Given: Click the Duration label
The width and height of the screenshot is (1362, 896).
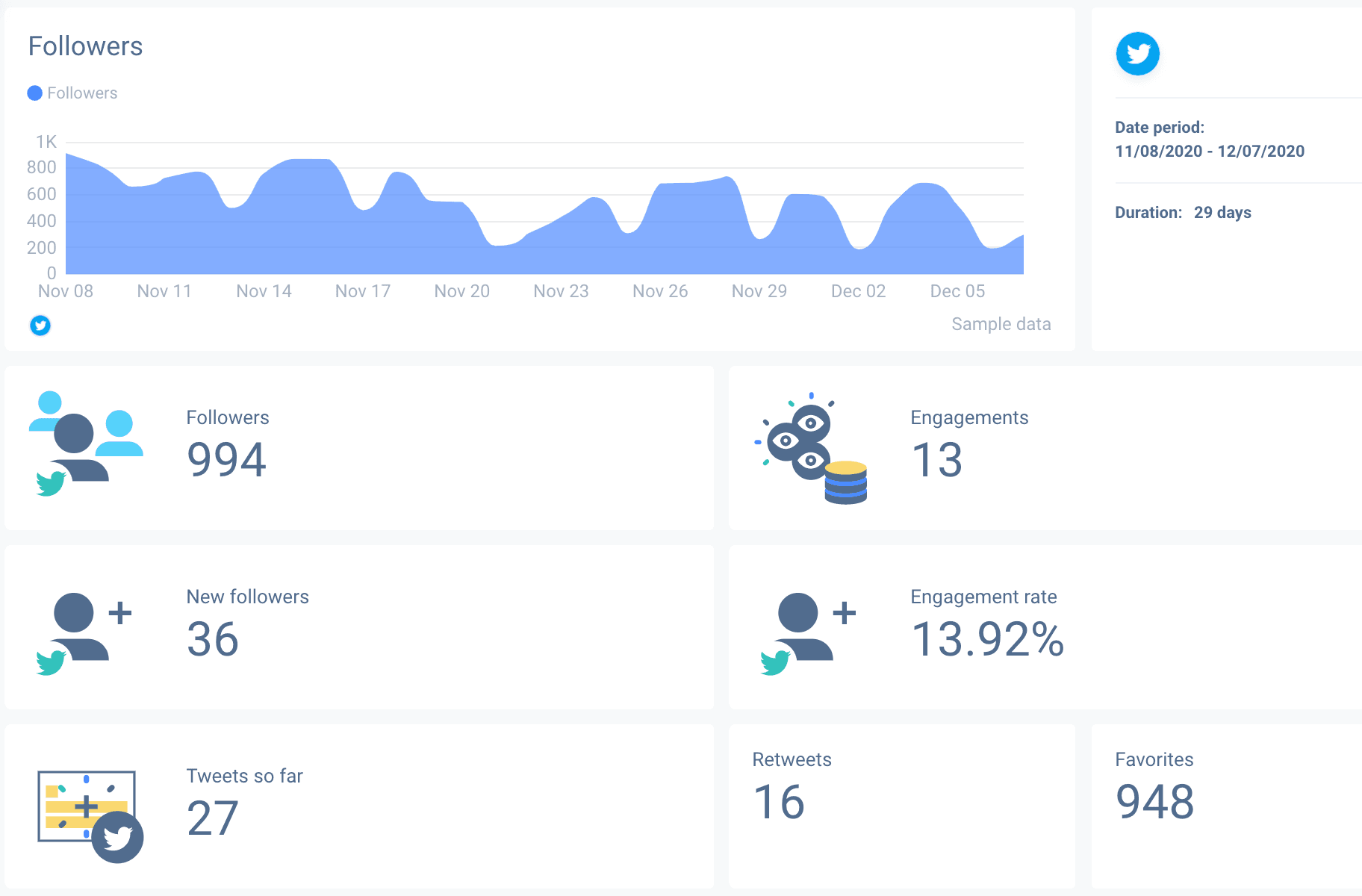Looking at the screenshot, I should coord(1148,213).
